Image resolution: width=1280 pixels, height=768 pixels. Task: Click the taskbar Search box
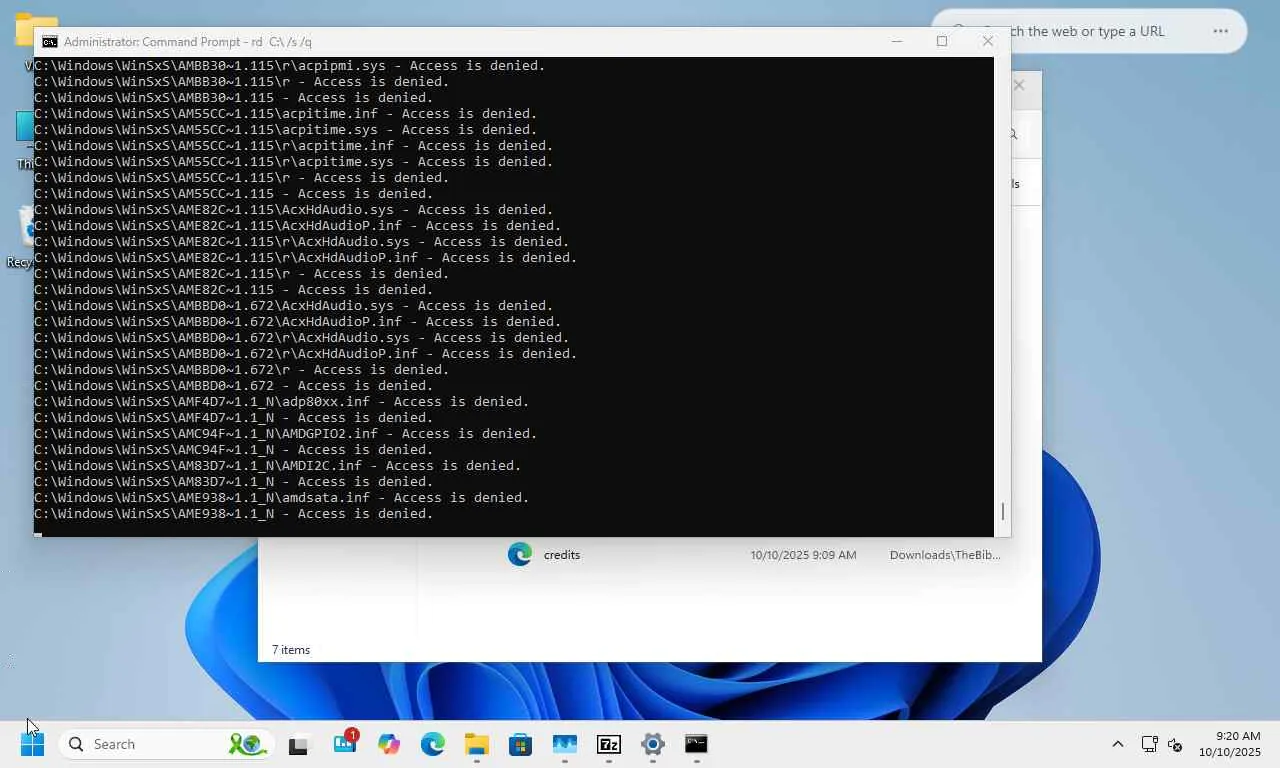coord(164,744)
